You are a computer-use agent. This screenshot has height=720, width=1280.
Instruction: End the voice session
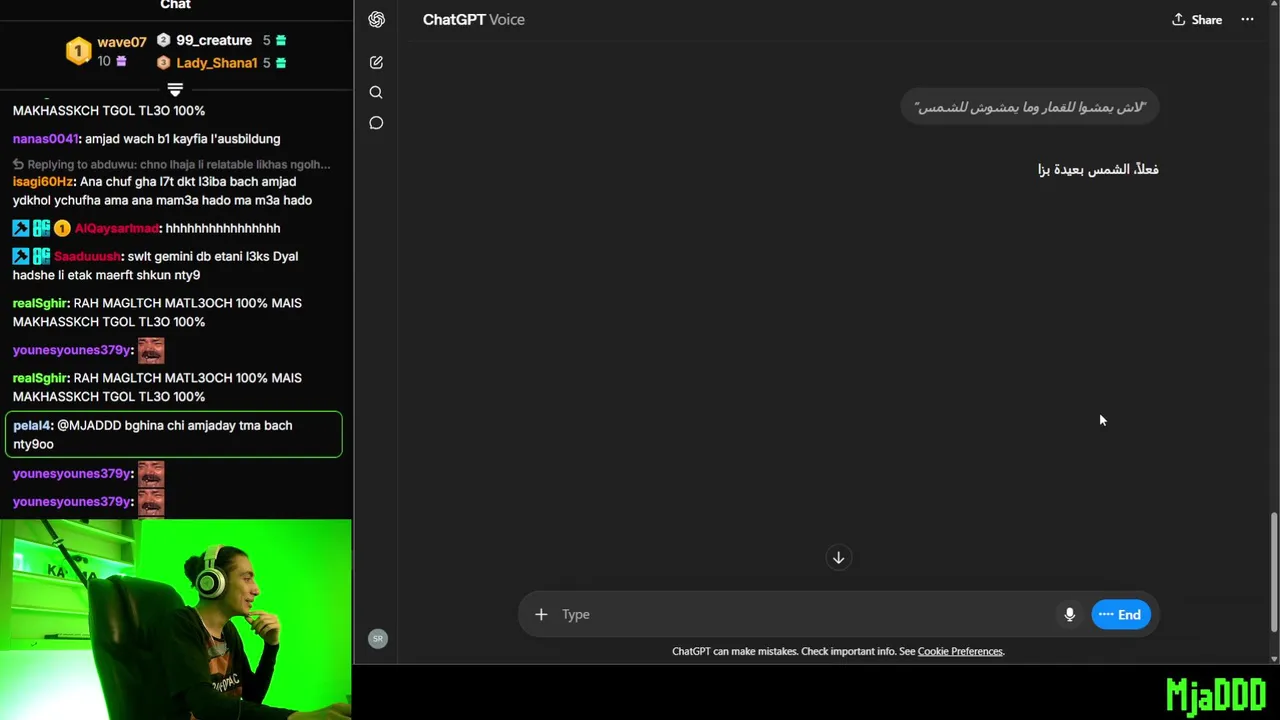coord(1120,615)
